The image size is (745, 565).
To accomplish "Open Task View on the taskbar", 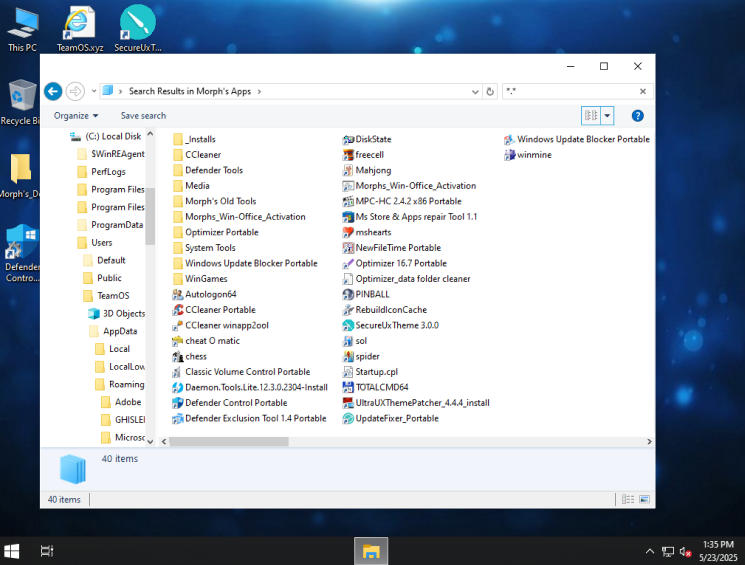I will click(x=47, y=551).
